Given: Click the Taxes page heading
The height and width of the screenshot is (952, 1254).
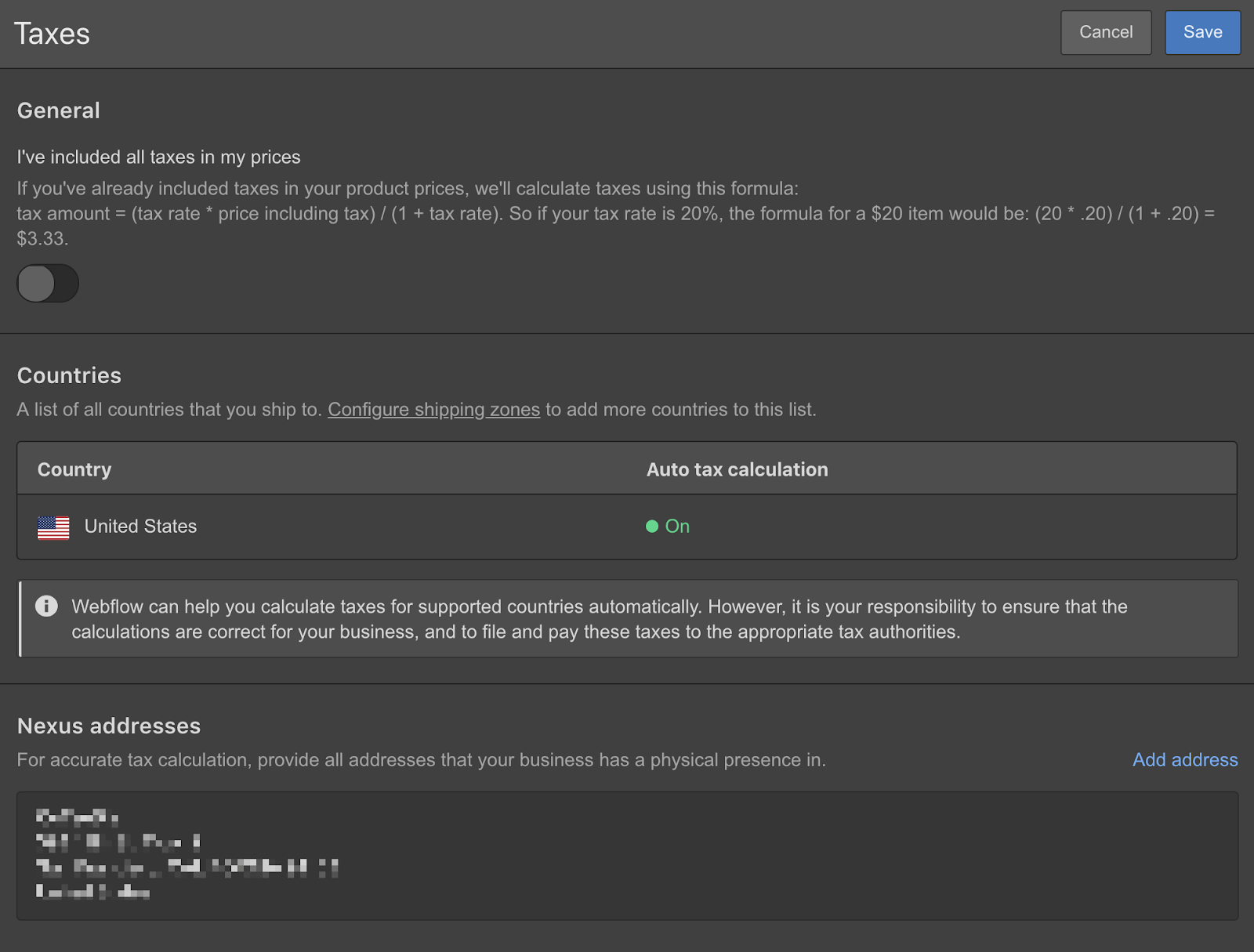Looking at the screenshot, I should (x=51, y=33).
